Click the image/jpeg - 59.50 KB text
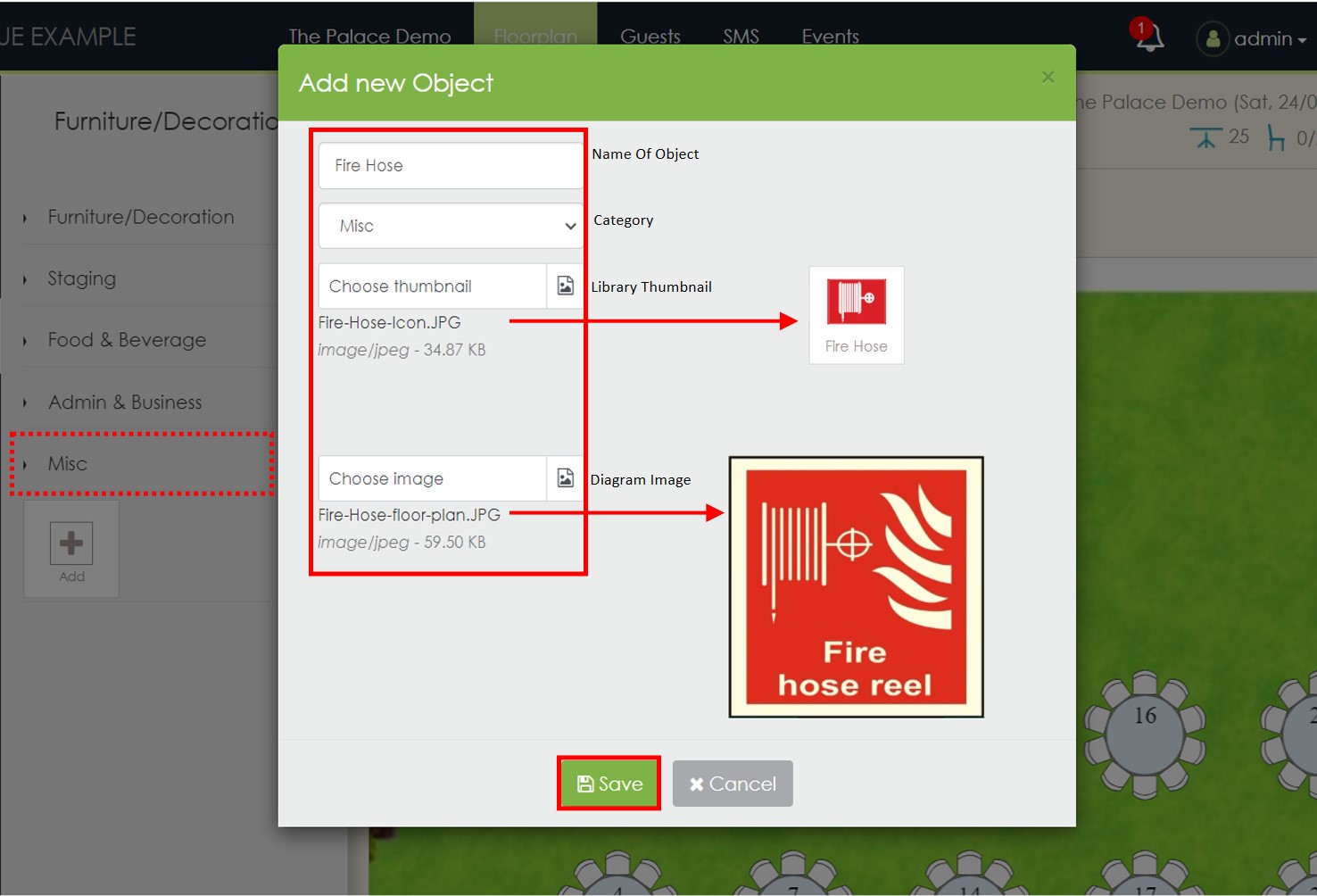 402,543
